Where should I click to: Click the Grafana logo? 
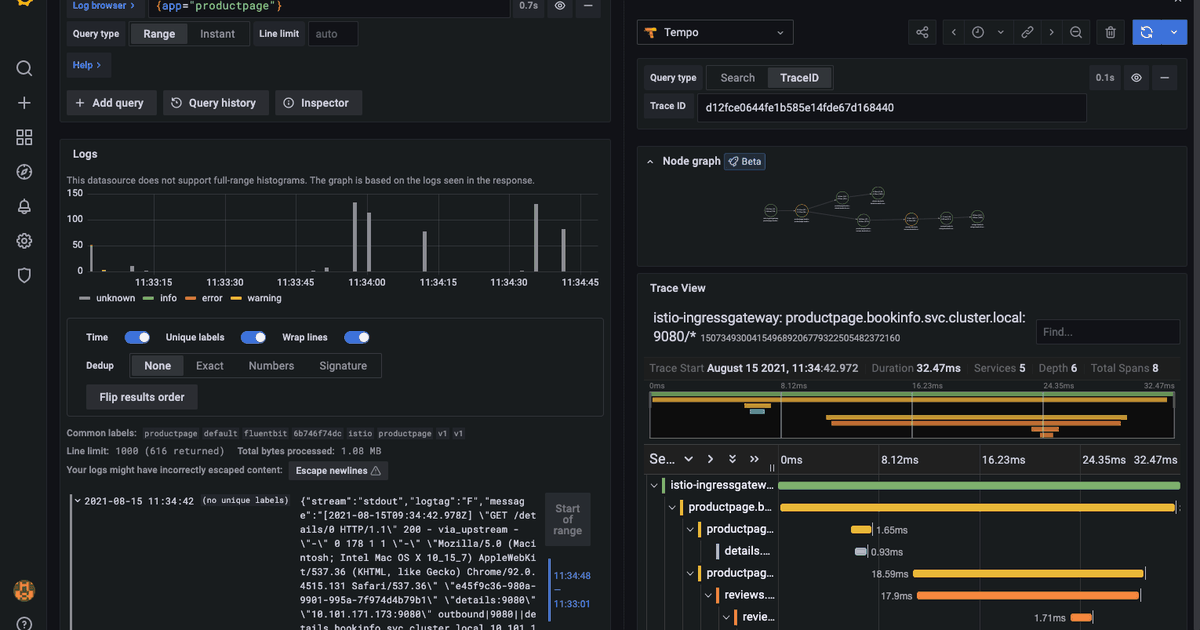[24, 3]
